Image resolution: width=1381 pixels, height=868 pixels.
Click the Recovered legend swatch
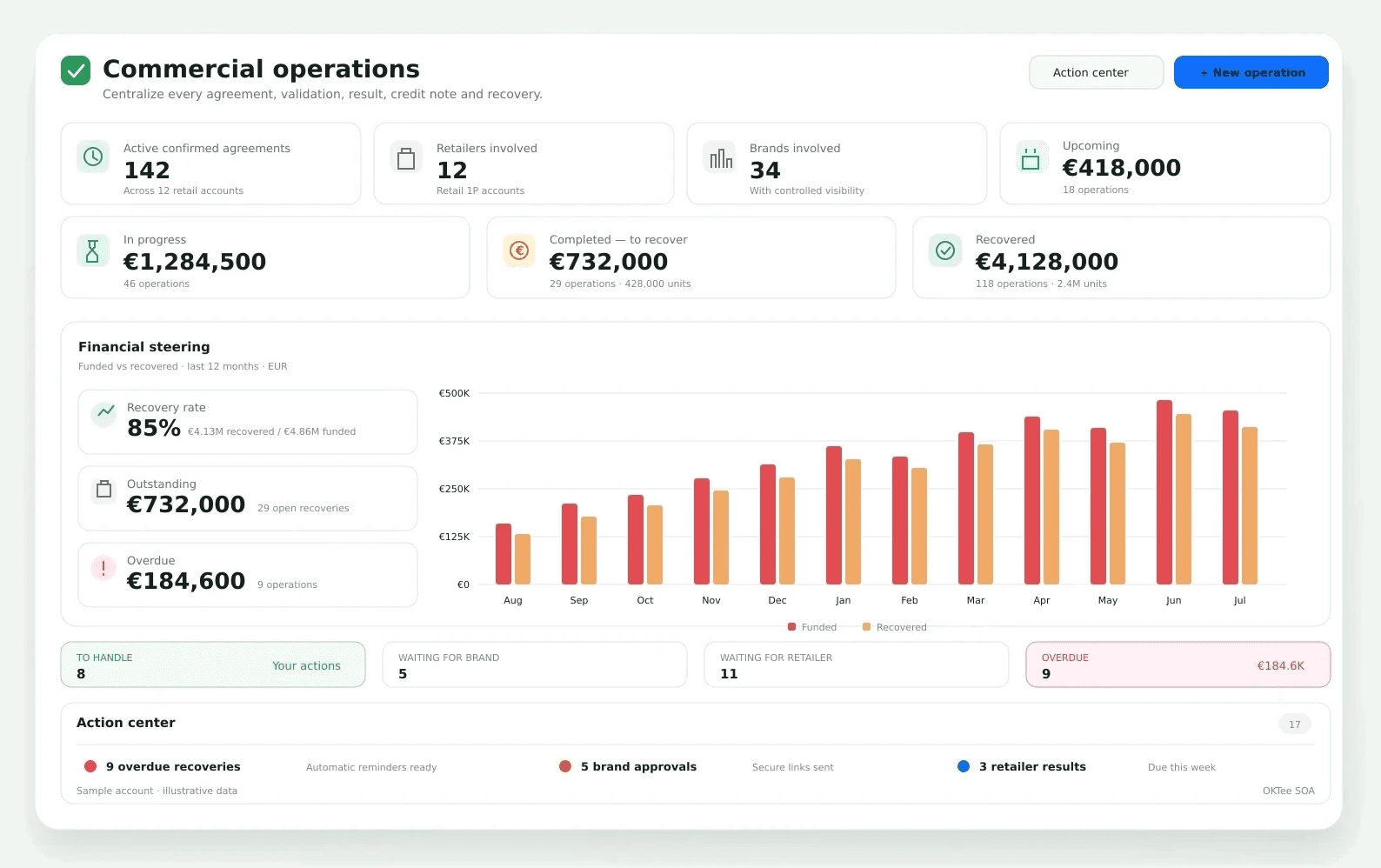[x=867, y=626]
